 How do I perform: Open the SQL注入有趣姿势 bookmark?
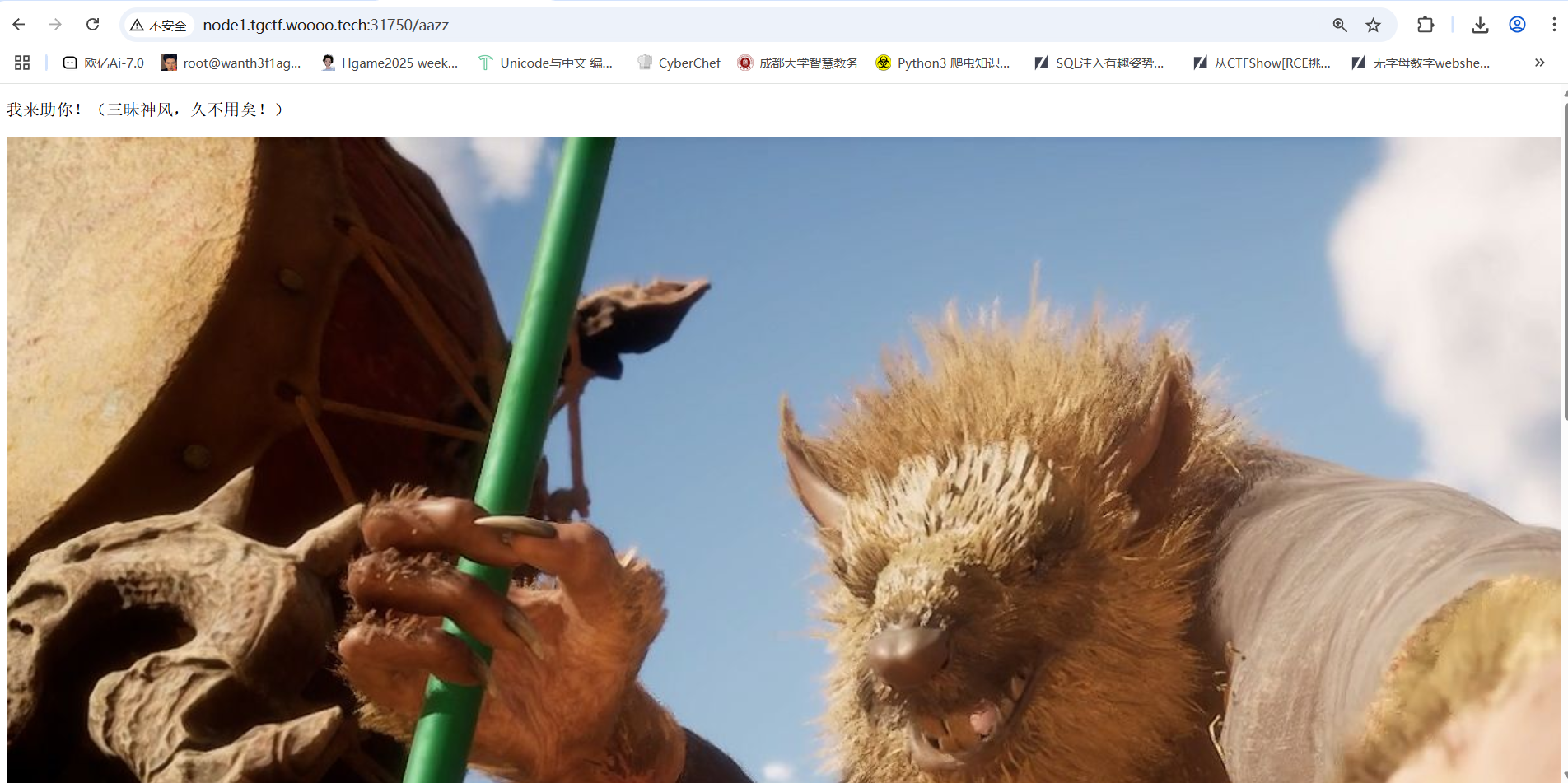pos(1099,63)
